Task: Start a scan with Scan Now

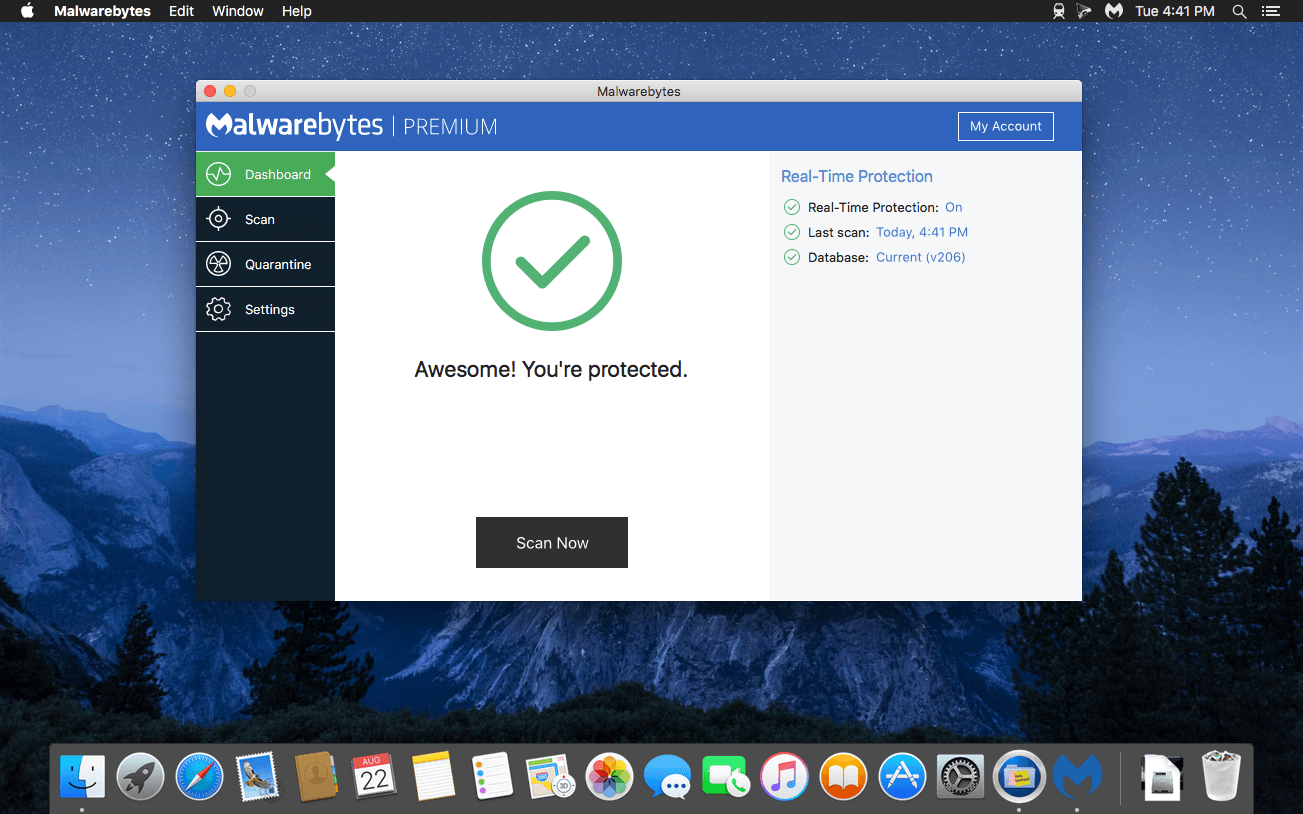Action: 552,543
